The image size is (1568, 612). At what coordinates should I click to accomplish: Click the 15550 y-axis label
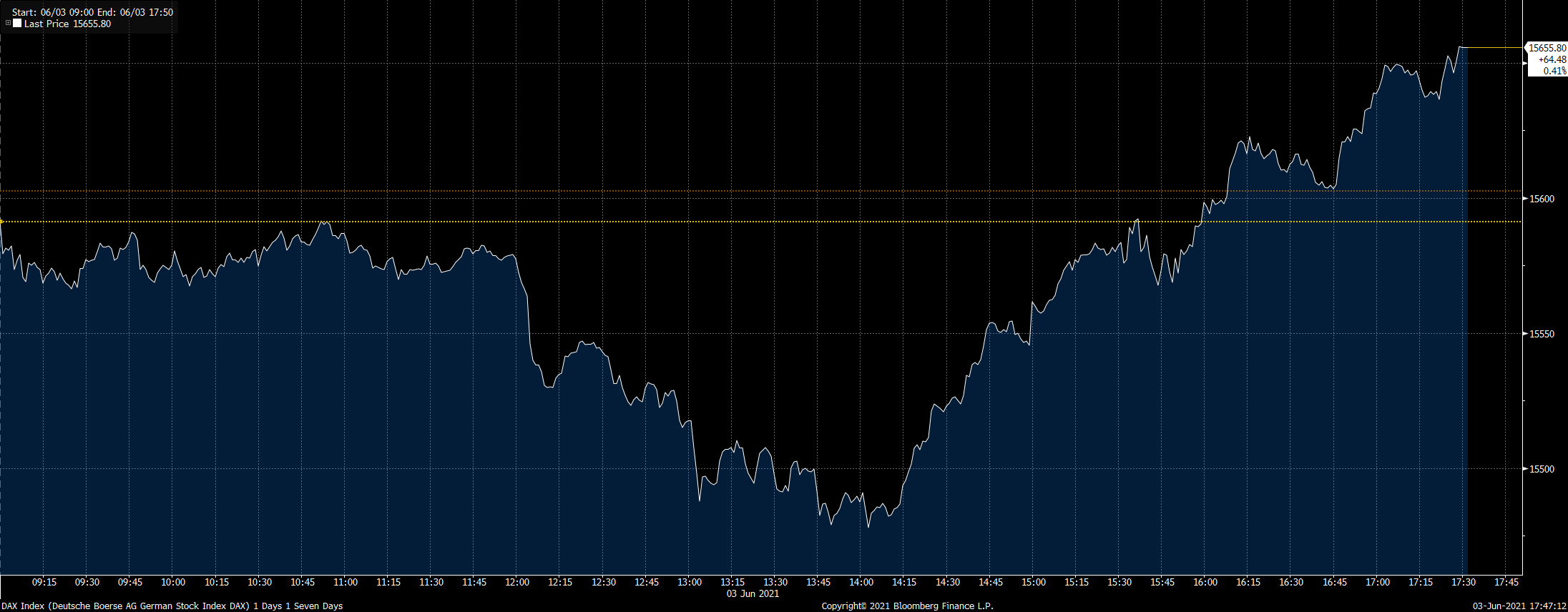pyautogui.click(x=1542, y=334)
